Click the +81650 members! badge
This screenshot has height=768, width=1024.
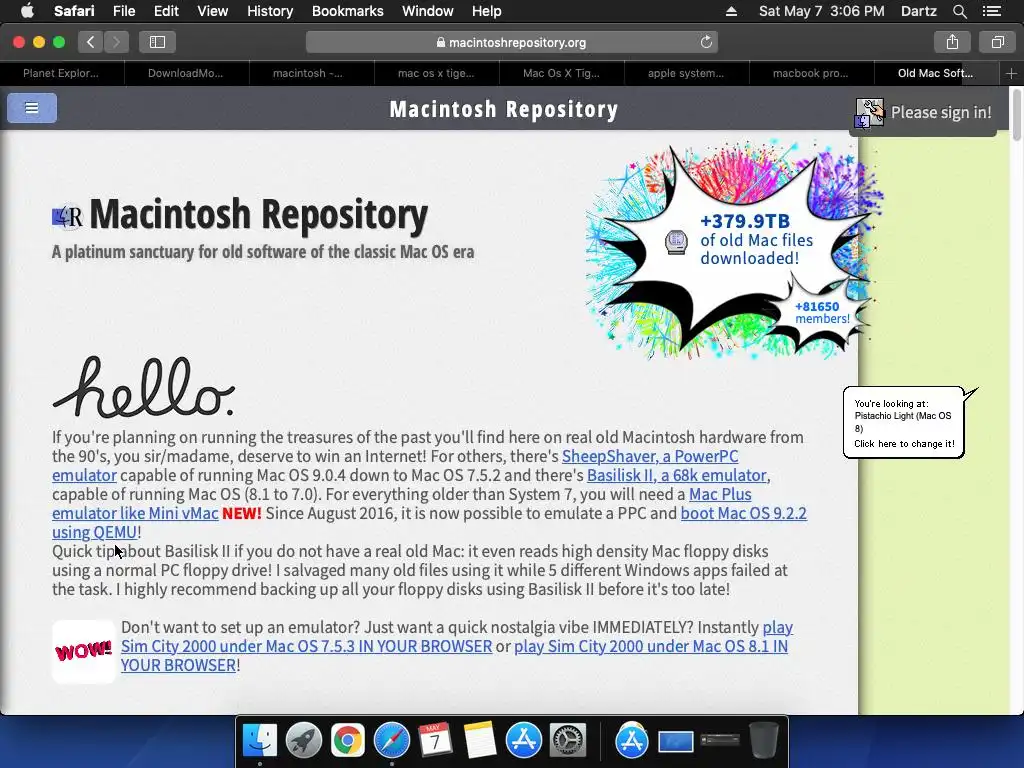pos(821,312)
